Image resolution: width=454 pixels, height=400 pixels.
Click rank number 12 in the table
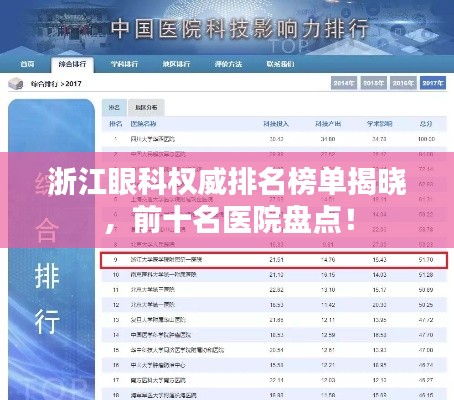(116, 305)
